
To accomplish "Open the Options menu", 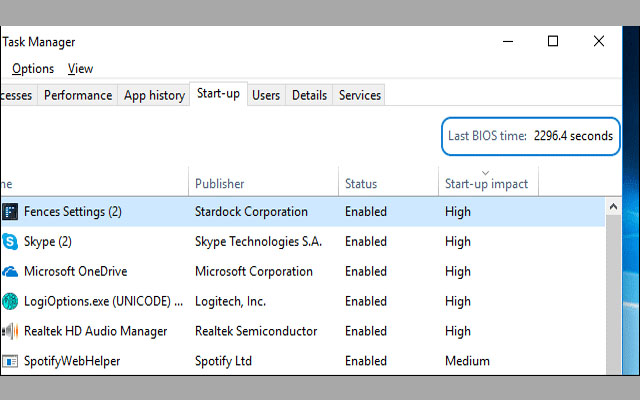I will click(33, 69).
